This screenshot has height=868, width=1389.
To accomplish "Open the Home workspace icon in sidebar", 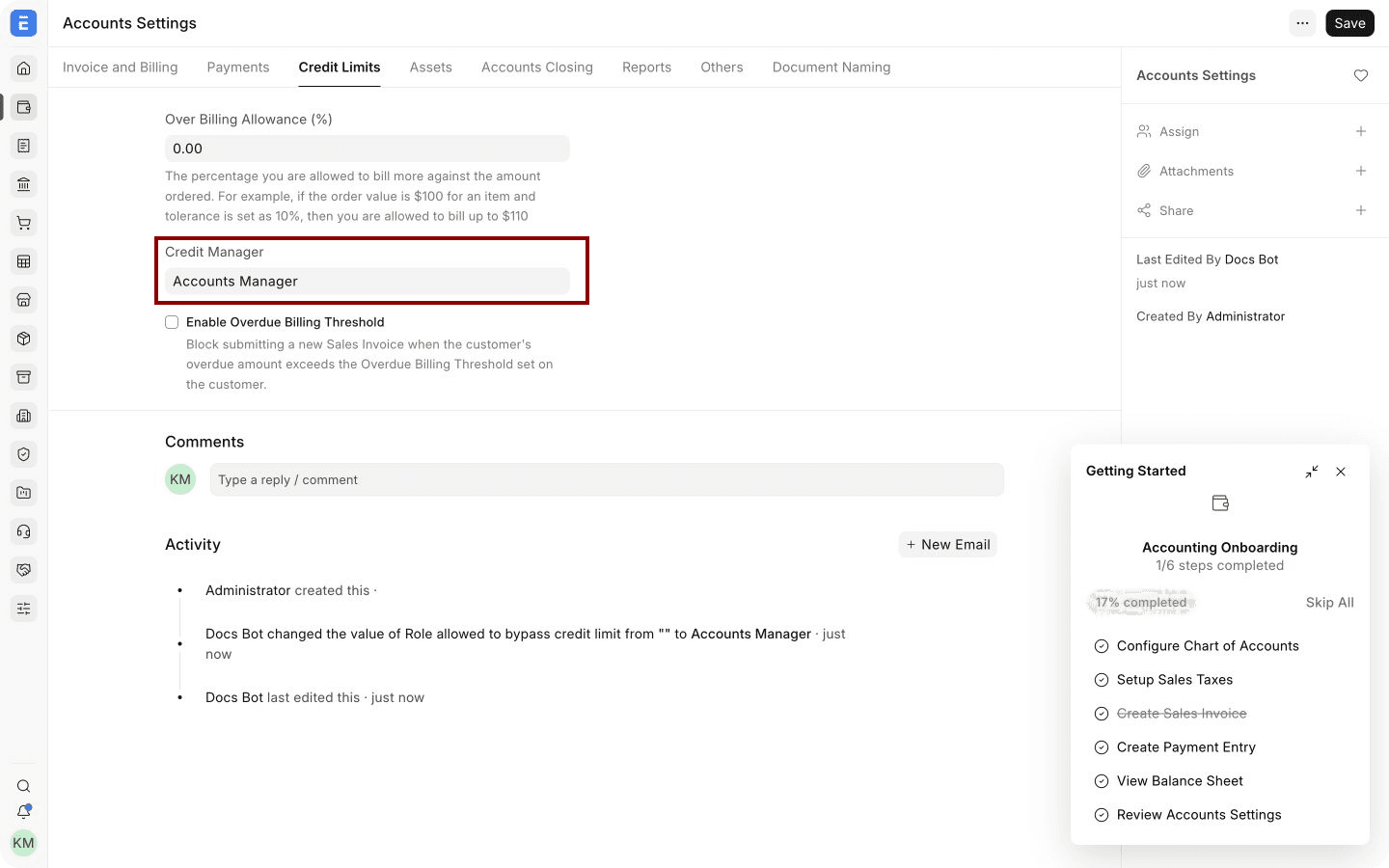I will pyautogui.click(x=24, y=68).
